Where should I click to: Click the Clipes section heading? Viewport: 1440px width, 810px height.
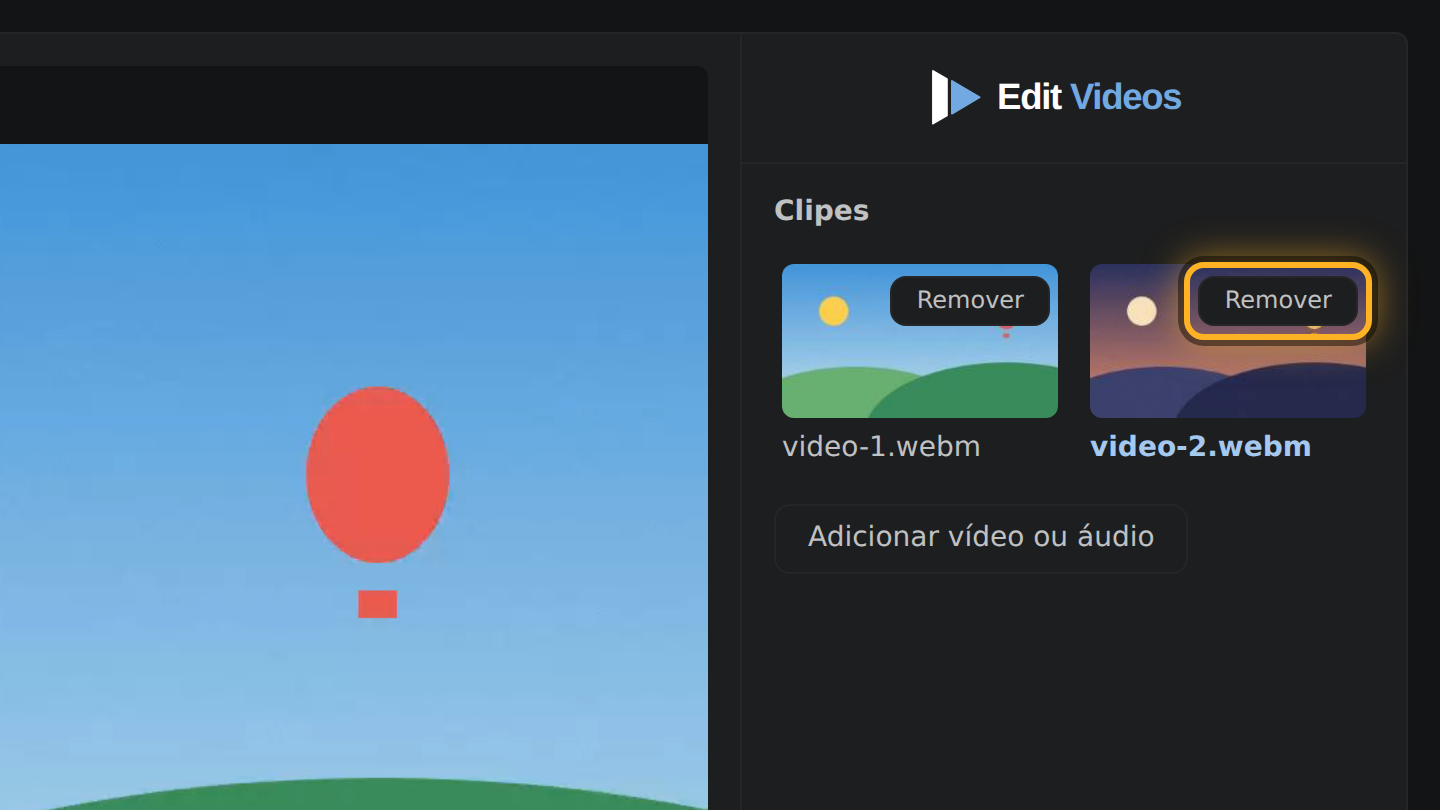(x=822, y=211)
